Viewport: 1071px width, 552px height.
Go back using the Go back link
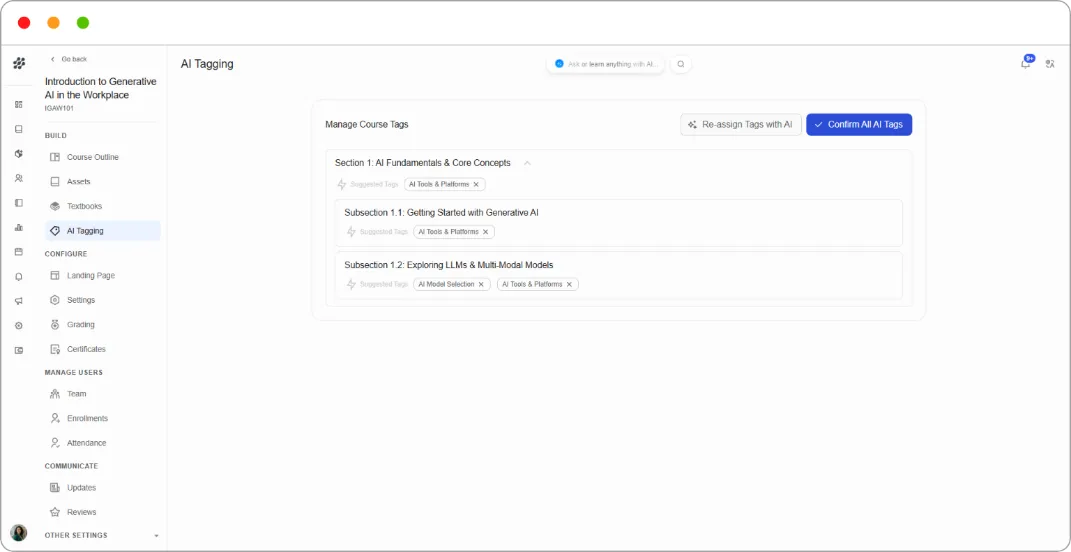point(68,59)
